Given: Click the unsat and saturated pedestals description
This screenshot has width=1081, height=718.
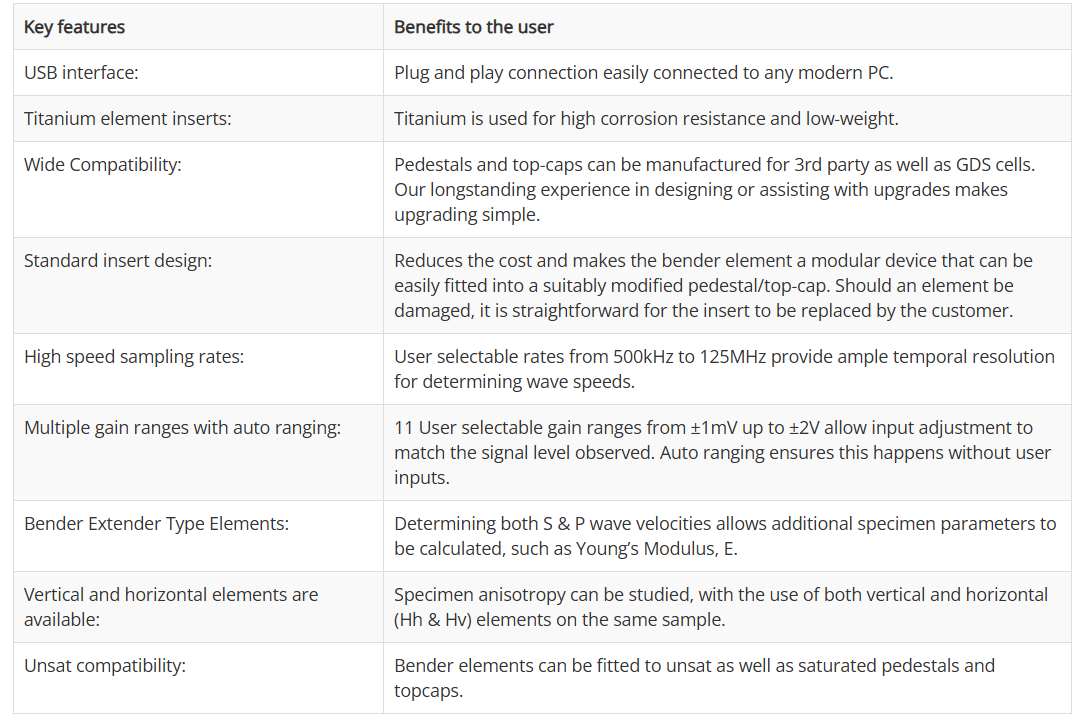Looking at the screenshot, I should coord(694,677).
